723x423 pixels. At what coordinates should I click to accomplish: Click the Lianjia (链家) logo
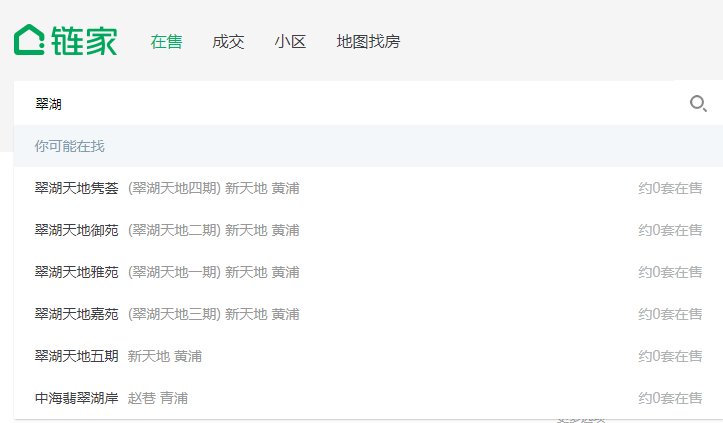pyautogui.click(x=65, y=40)
